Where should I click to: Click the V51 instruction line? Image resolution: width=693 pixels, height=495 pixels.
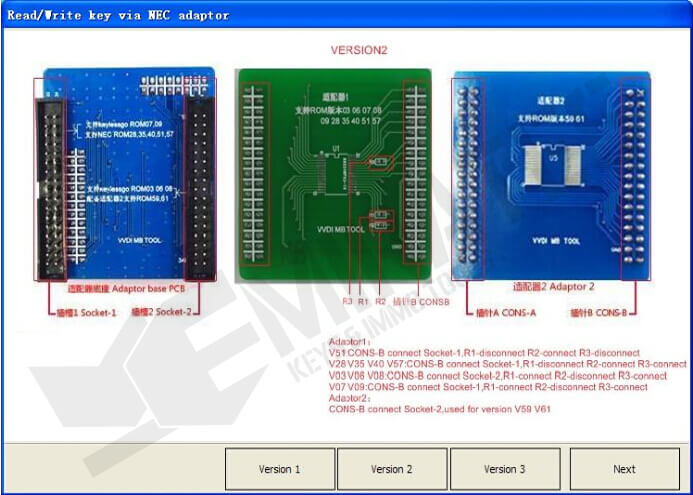click(x=484, y=353)
